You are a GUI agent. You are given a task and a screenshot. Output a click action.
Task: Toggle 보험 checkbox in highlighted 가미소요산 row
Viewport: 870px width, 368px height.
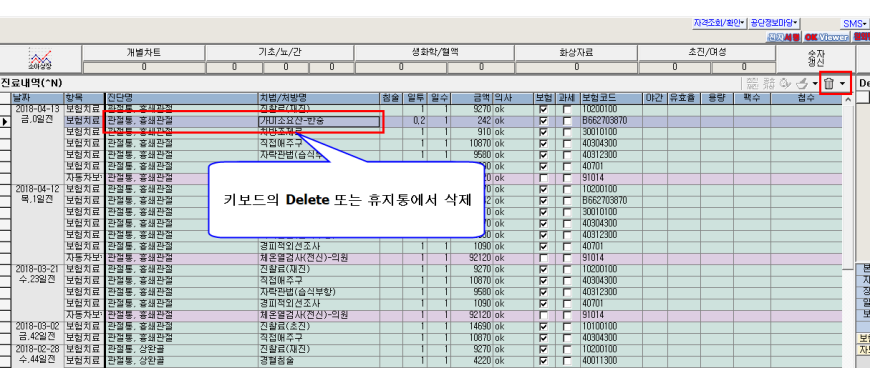click(x=543, y=121)
